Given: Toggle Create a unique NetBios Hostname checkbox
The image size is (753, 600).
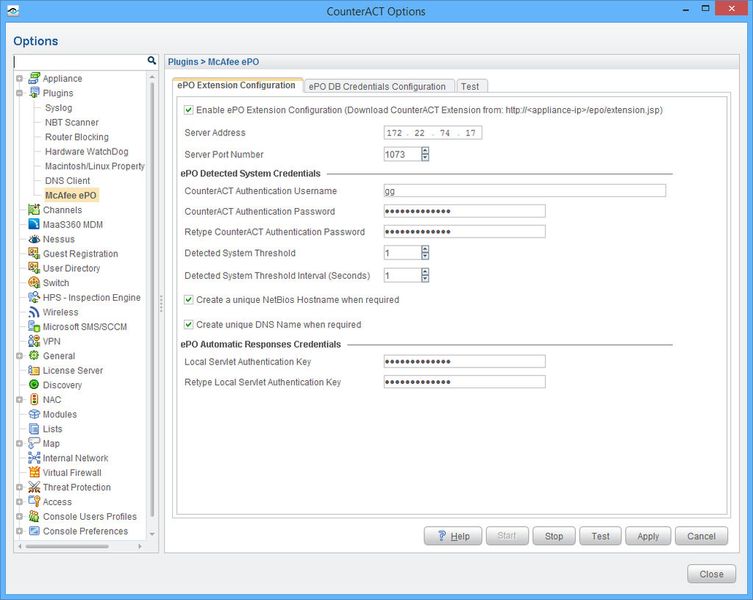Looking at the screenshot, I should click(x=189, y=300).
